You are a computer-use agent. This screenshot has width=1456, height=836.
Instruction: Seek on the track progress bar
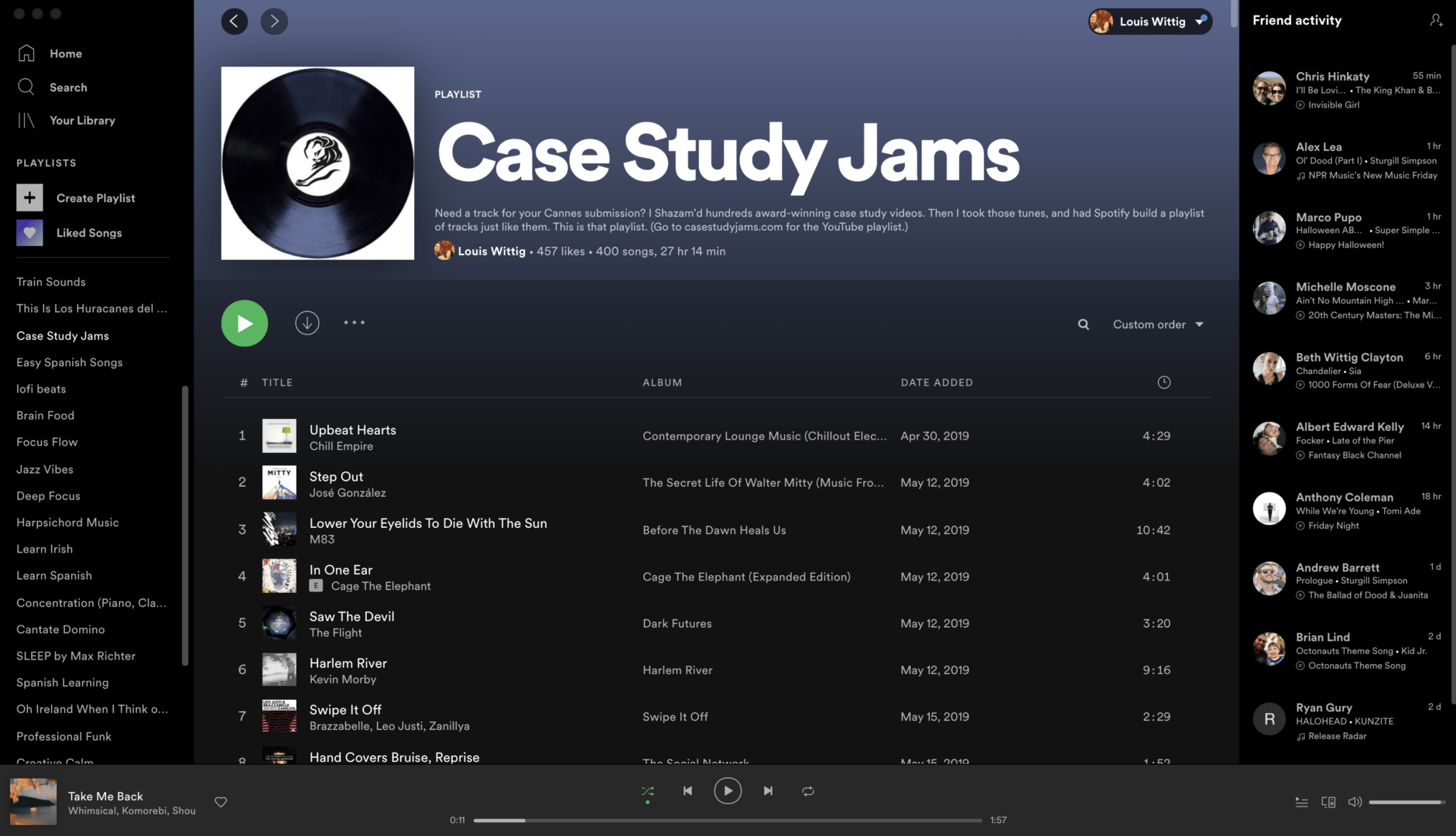point(728,820)
